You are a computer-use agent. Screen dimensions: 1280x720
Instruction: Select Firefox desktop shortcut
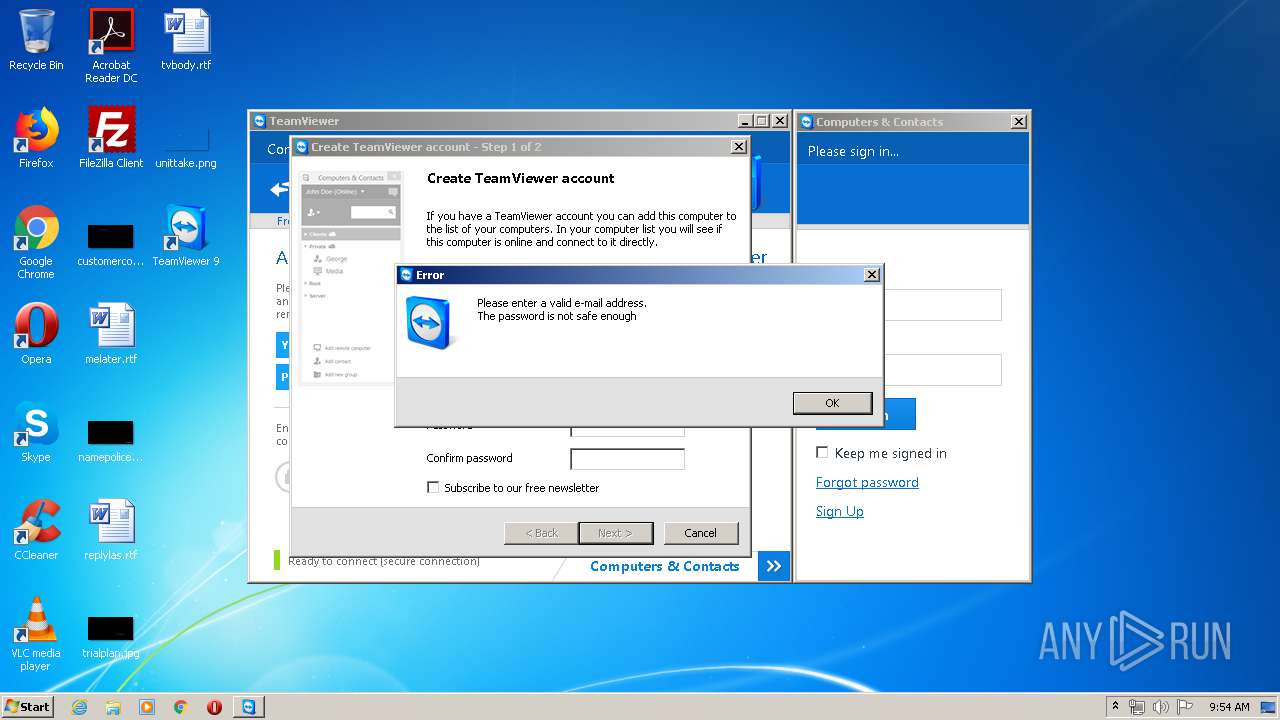point(36,138)
